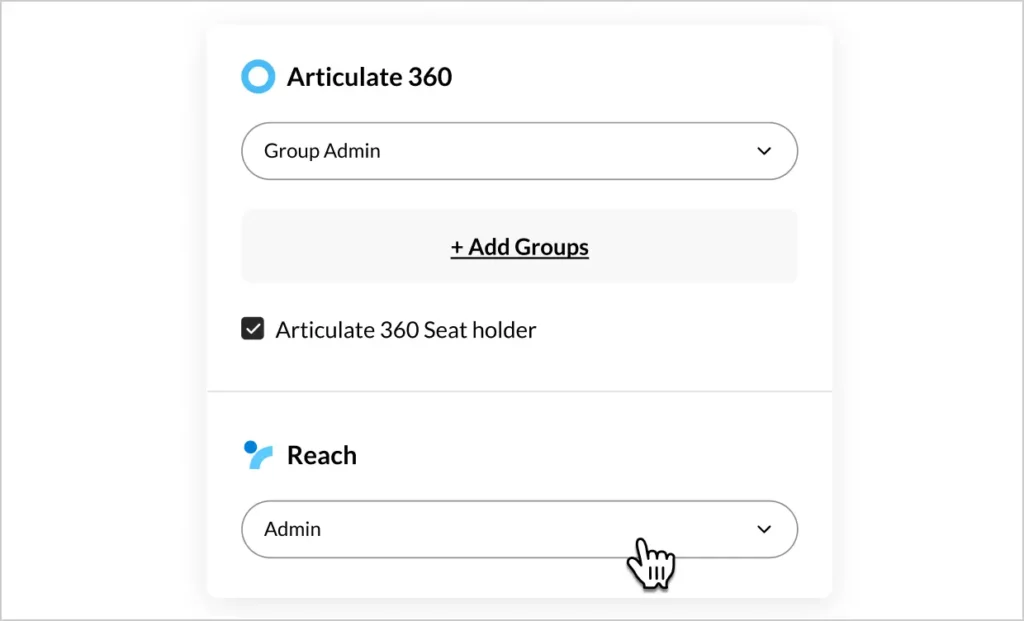Click the chevron arrow in Reach Admin dropdown
Viewport: 1024px width, 621px height.
[x=764, y=529]
